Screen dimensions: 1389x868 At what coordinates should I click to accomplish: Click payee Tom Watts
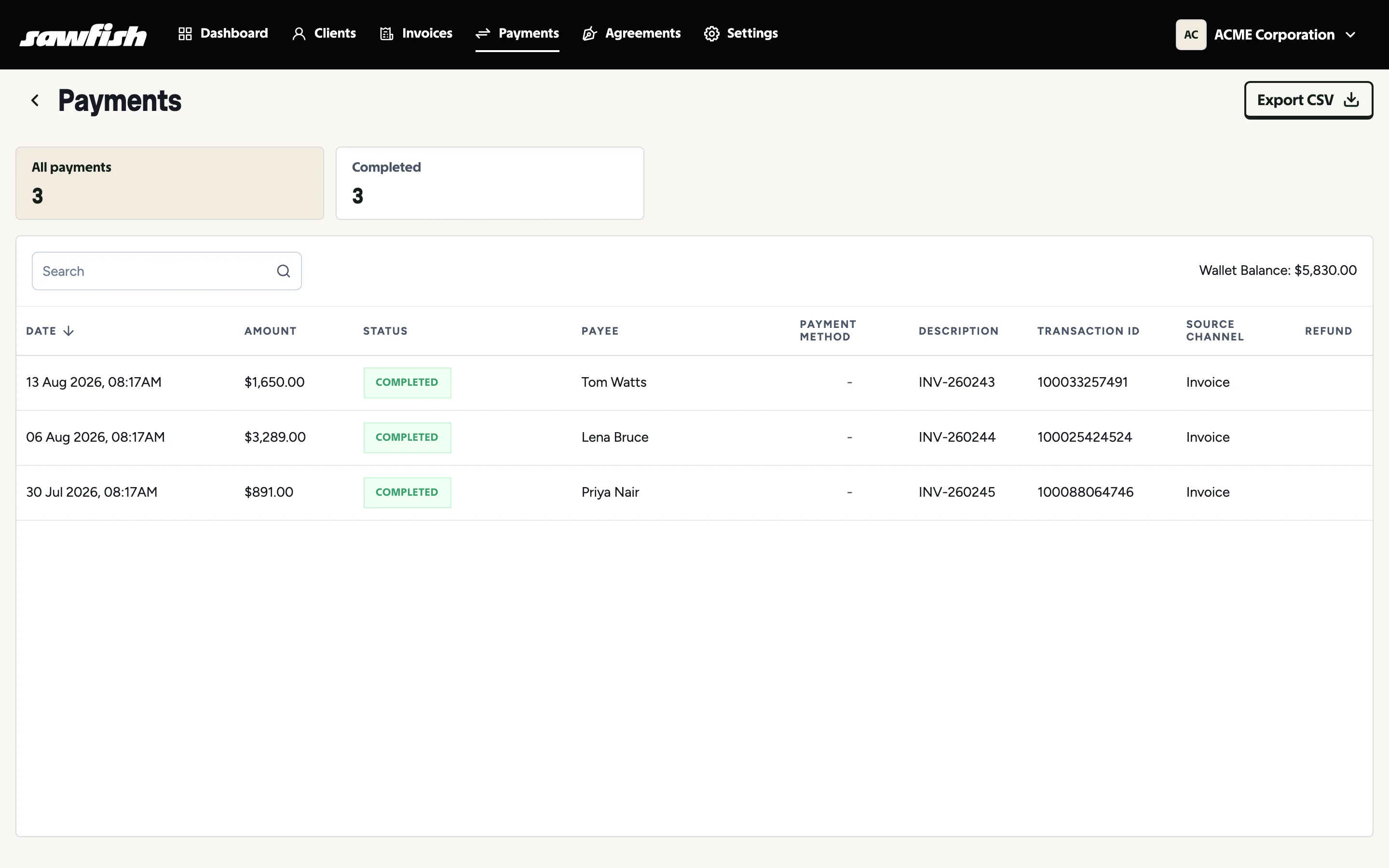click(613, 382)
